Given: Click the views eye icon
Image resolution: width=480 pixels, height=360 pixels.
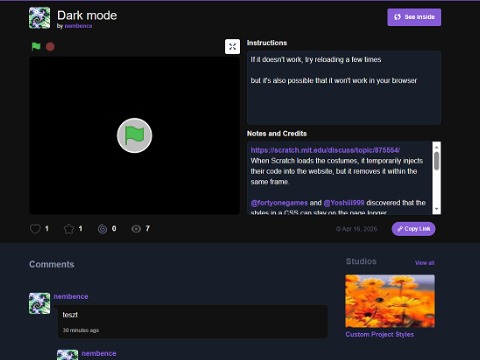Looking at the screenshot, I should coord(136,229).
